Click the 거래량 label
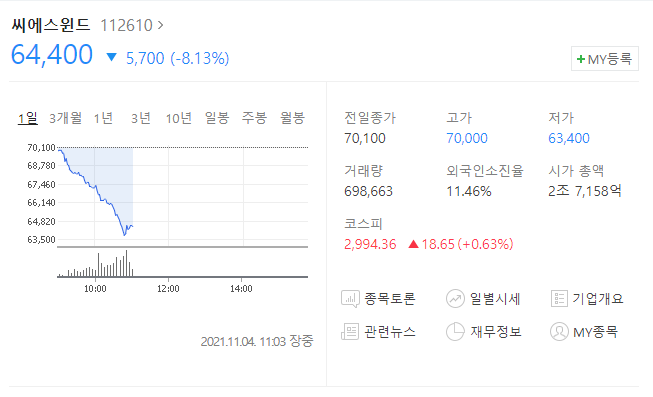The height and width of the screenshot is (397, 653). [x=363, y=171]
